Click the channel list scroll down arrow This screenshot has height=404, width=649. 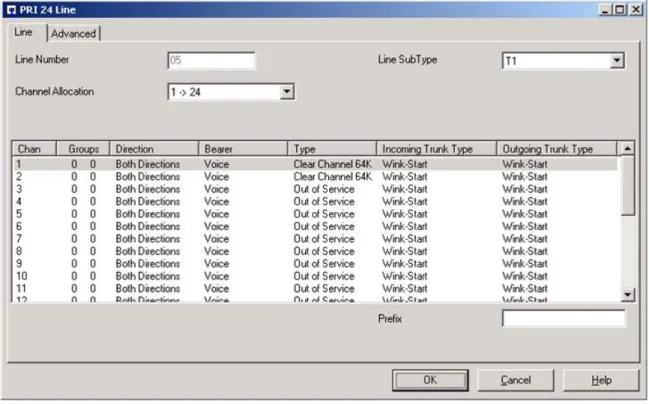click(627, 294)
